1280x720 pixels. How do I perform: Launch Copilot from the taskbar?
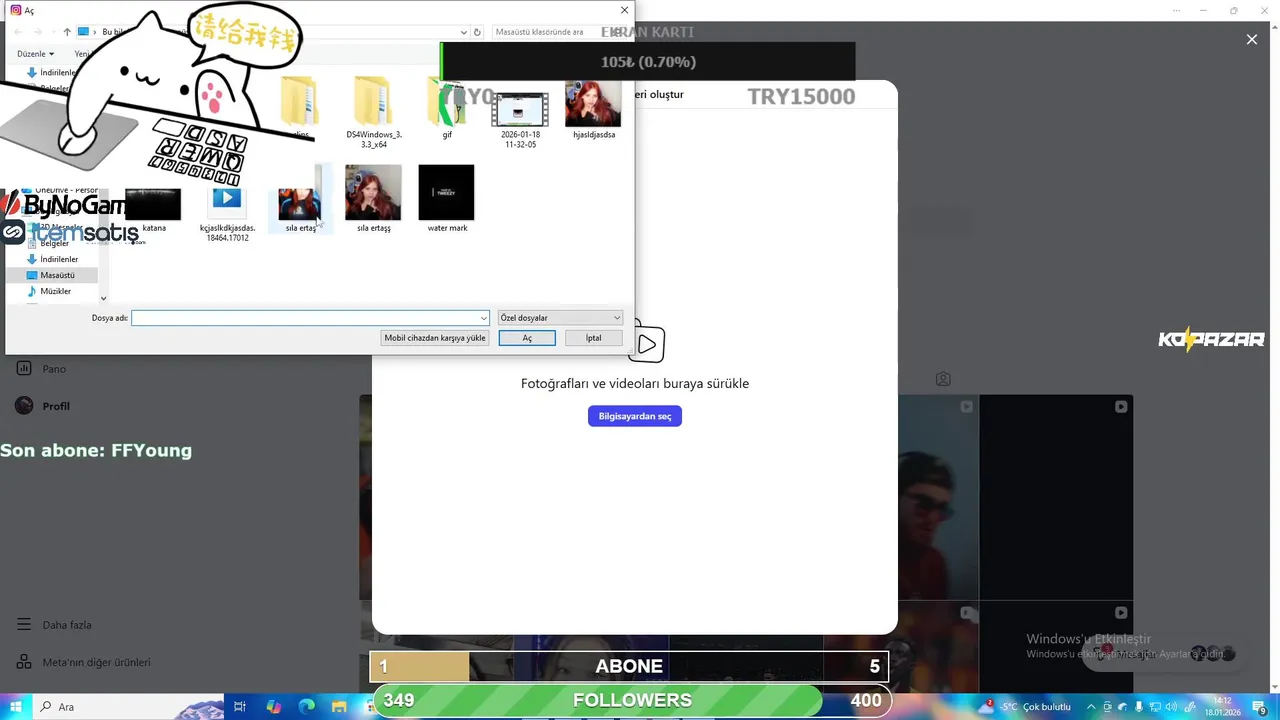coord(274,707)
